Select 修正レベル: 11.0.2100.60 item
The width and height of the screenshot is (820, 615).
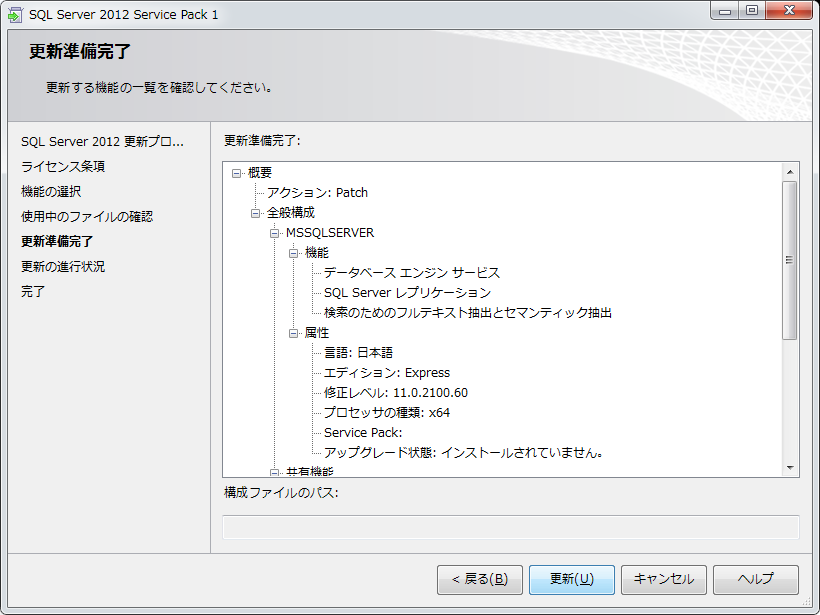395,393
